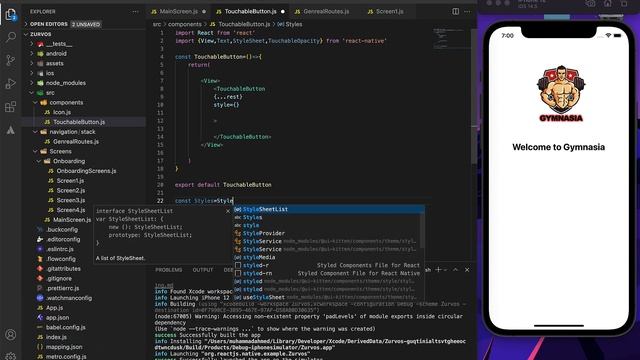Open index.js in the file tree
This screenshot has width=640, height=360.
56,337
